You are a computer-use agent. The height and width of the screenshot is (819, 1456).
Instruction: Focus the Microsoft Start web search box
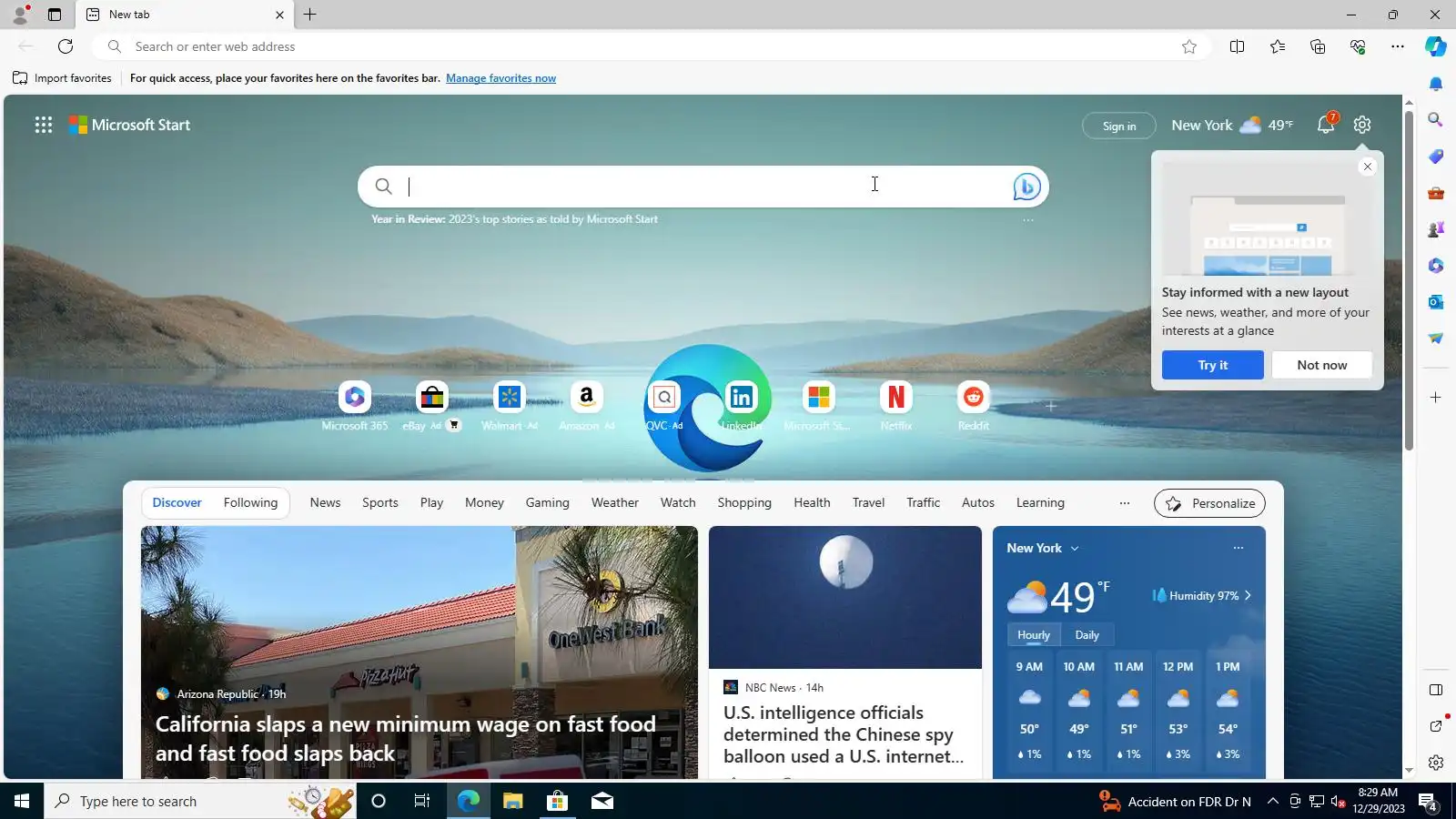(x=703, y=187)
